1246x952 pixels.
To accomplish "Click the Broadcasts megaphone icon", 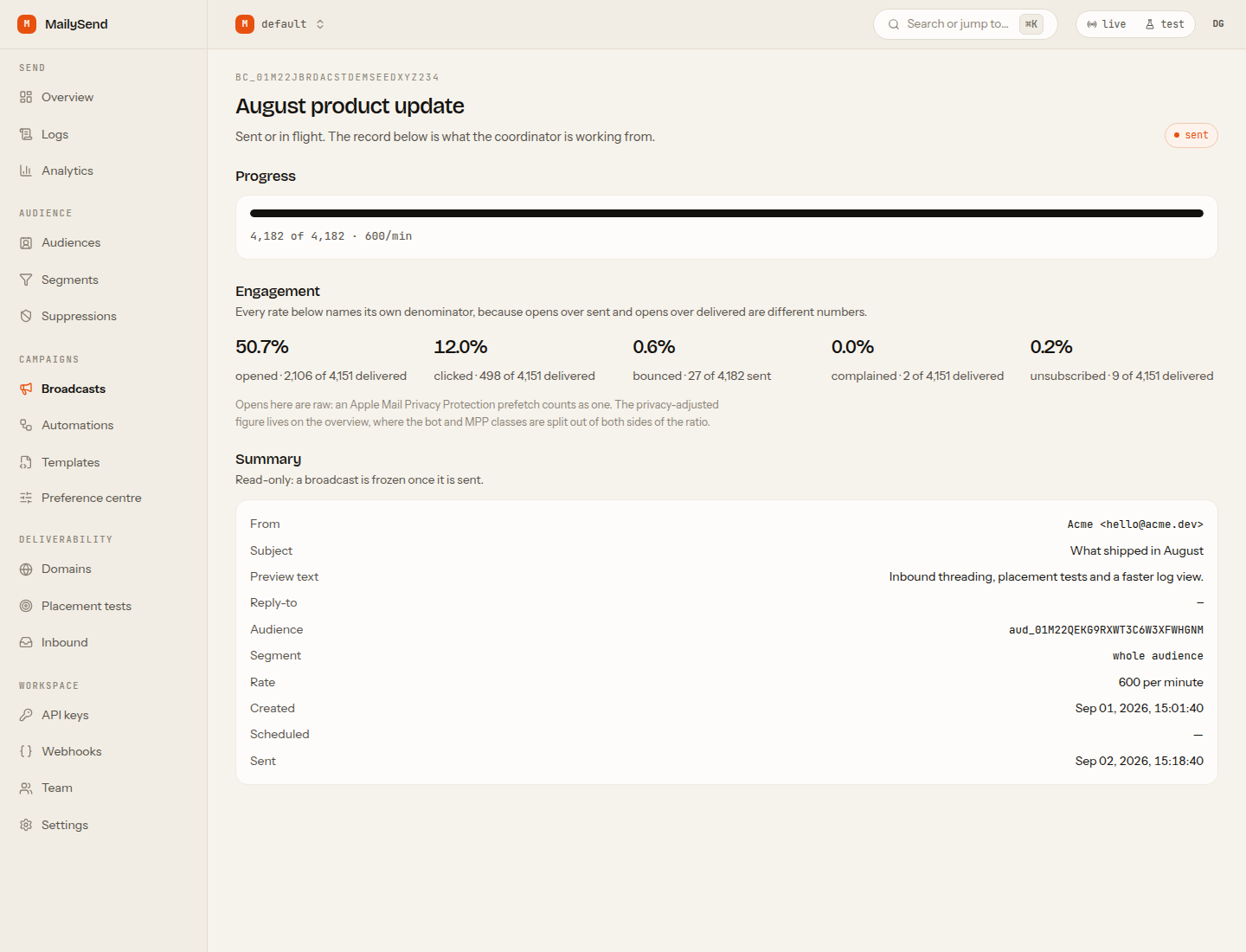I will pyautogui.click(x=26, y=389).
